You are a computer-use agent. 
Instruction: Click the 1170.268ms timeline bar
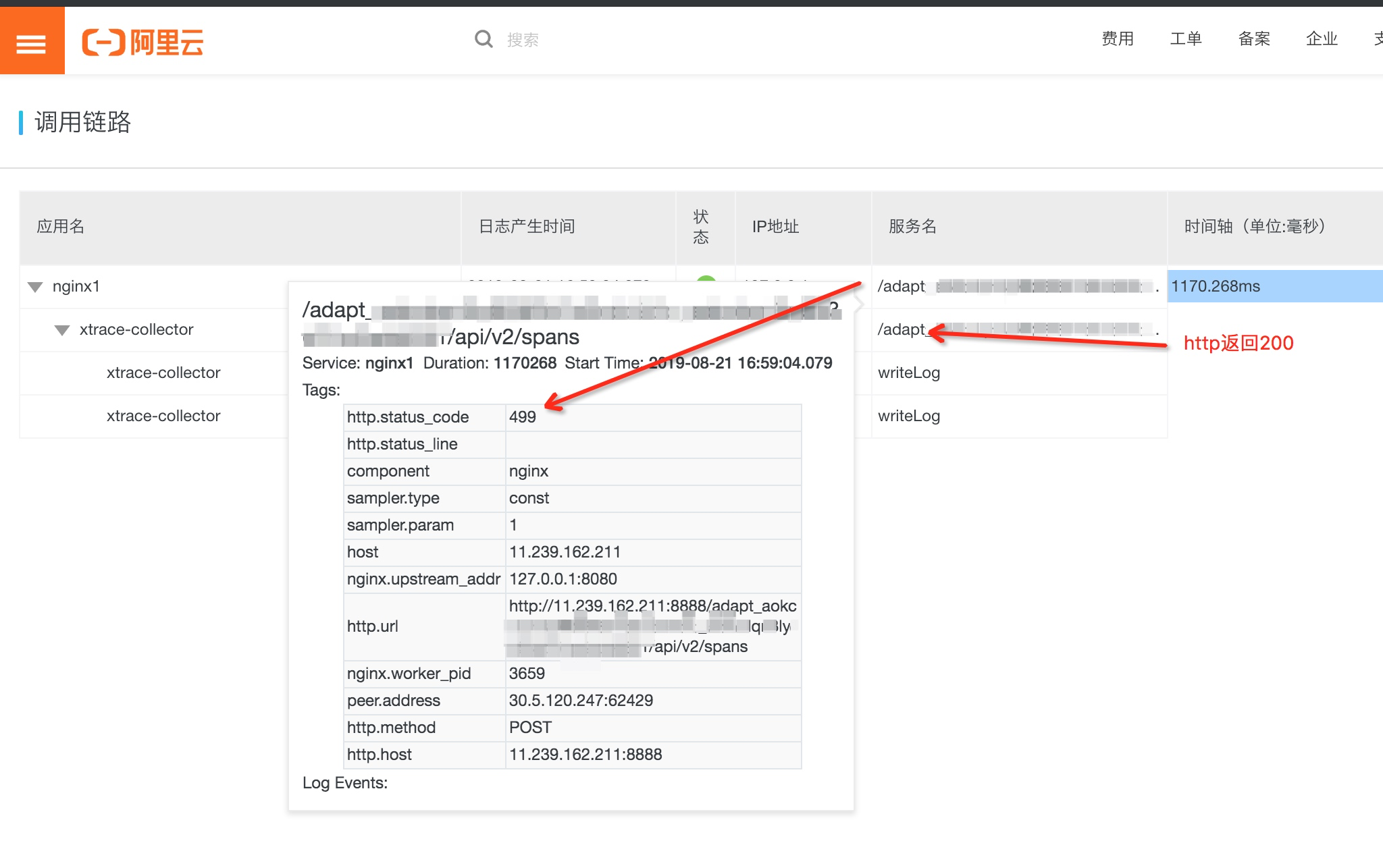(x=1275, y=286)
